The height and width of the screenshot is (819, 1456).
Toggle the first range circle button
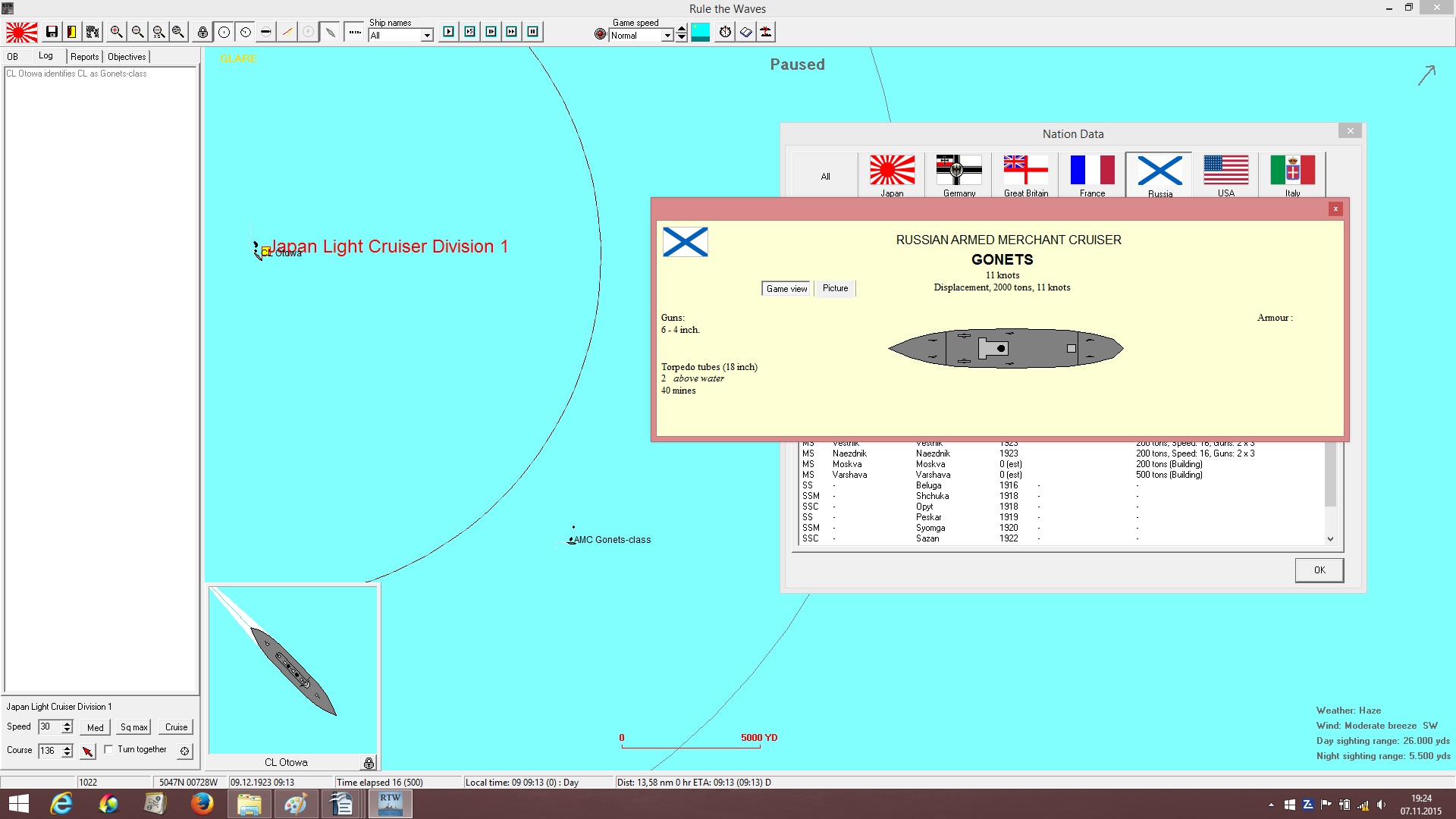(224, 32)
